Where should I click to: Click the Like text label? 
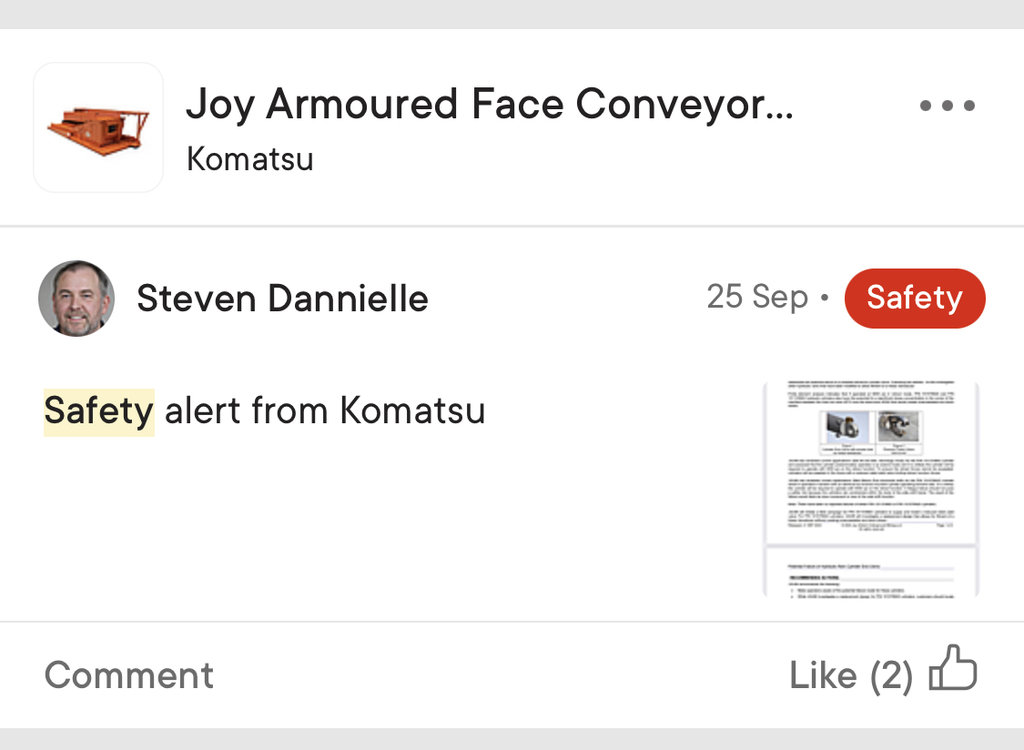(823, 676)
